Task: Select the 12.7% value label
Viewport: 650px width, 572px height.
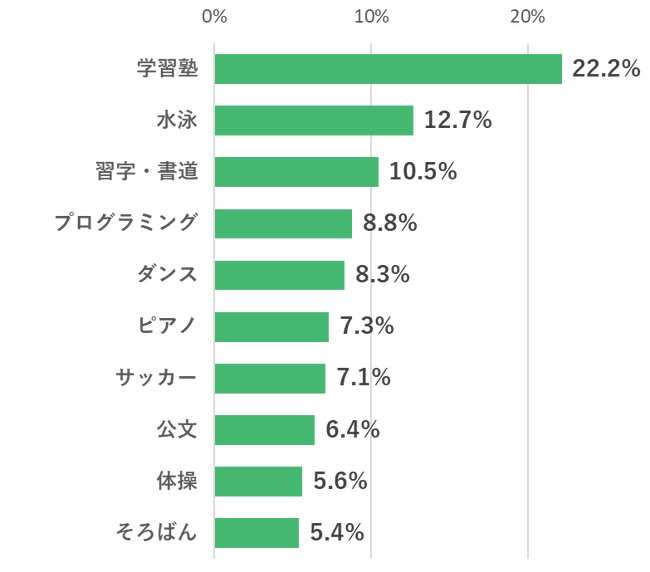Action: tap(458, 121)
